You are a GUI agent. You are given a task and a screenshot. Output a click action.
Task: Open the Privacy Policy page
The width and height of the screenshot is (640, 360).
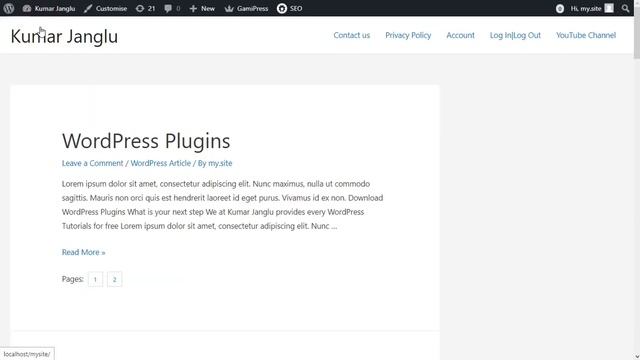pyautogui.click(x=408, y=35)
